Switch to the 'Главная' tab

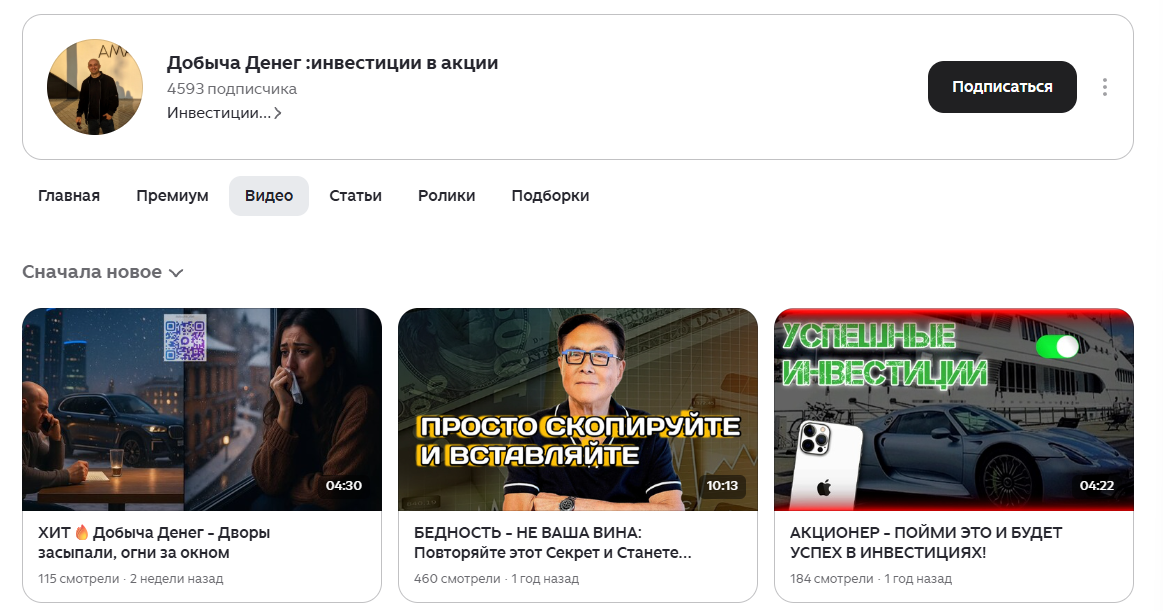[69, 196]
